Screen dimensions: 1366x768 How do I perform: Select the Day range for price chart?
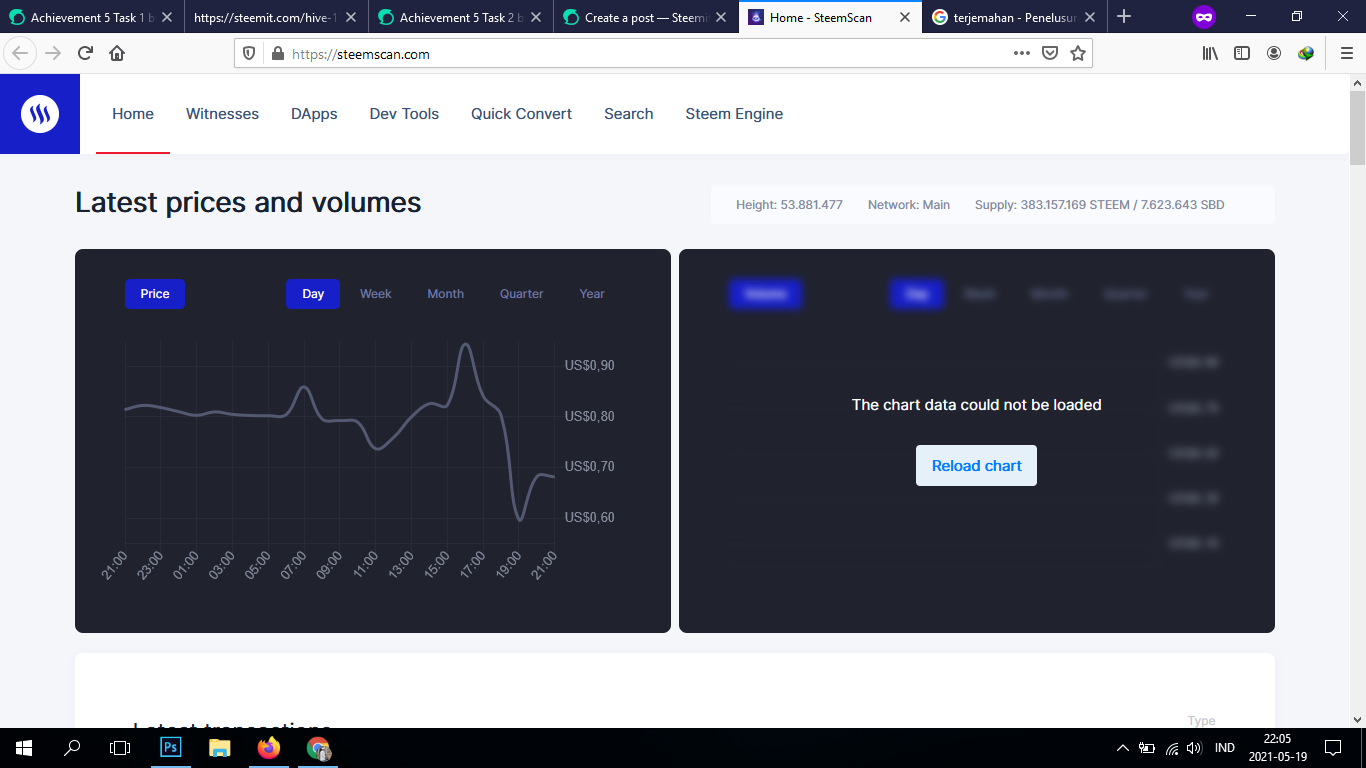[x=313, y=294]
